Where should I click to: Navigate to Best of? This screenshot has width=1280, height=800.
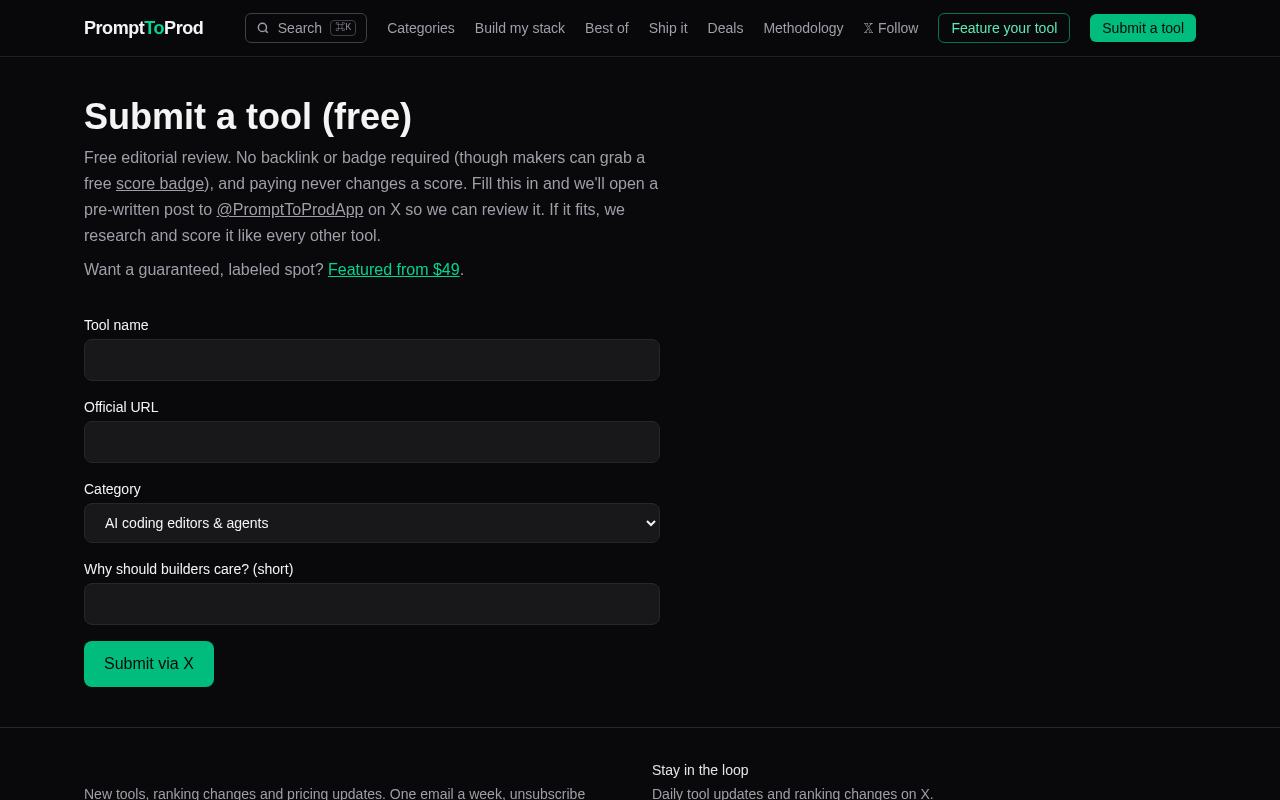pyautogui.click(x=607, y=28)
